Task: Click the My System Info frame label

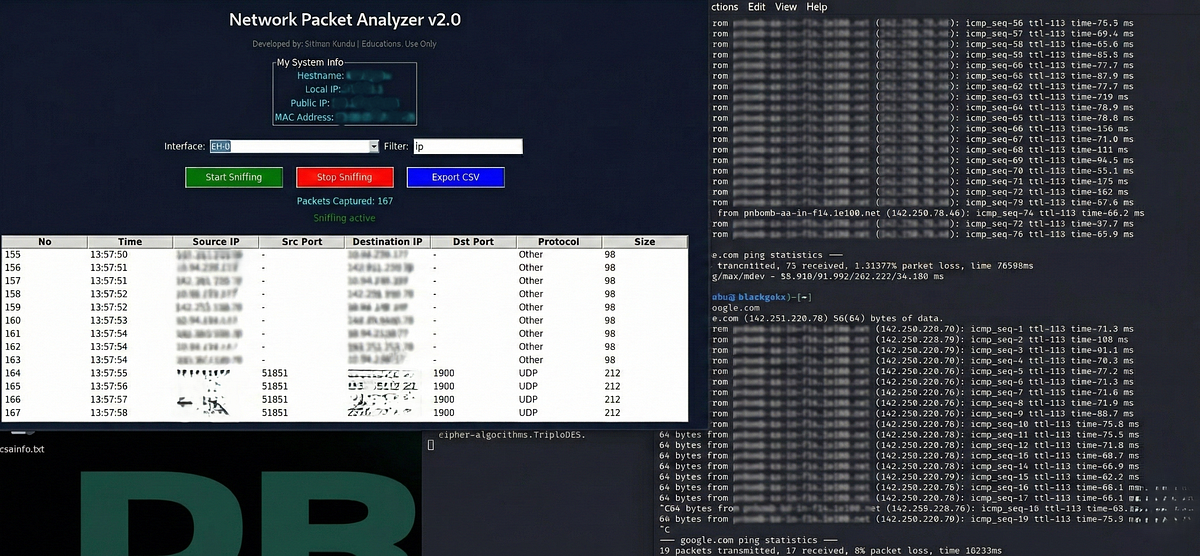Action: 311,63
